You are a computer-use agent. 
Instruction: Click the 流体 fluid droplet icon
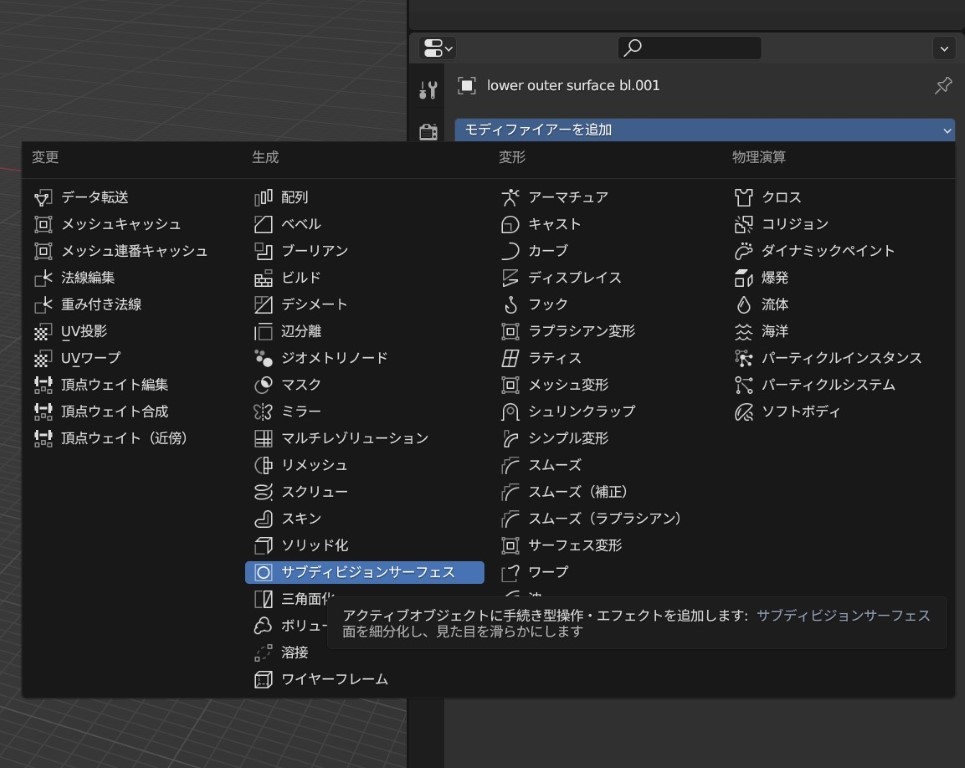(x=743, y=304)
